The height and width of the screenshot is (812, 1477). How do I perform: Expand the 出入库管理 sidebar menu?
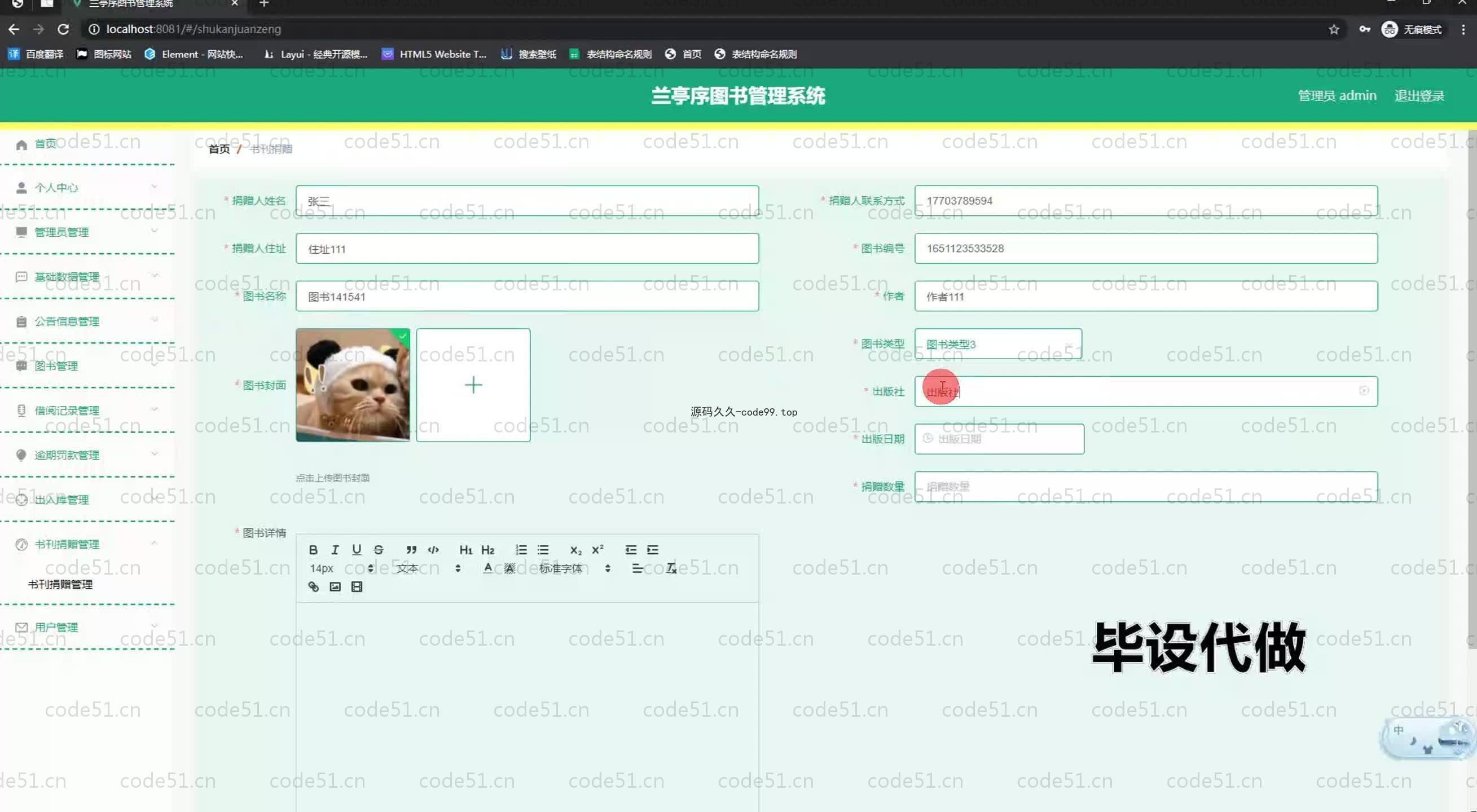click(x=86, y=500)
